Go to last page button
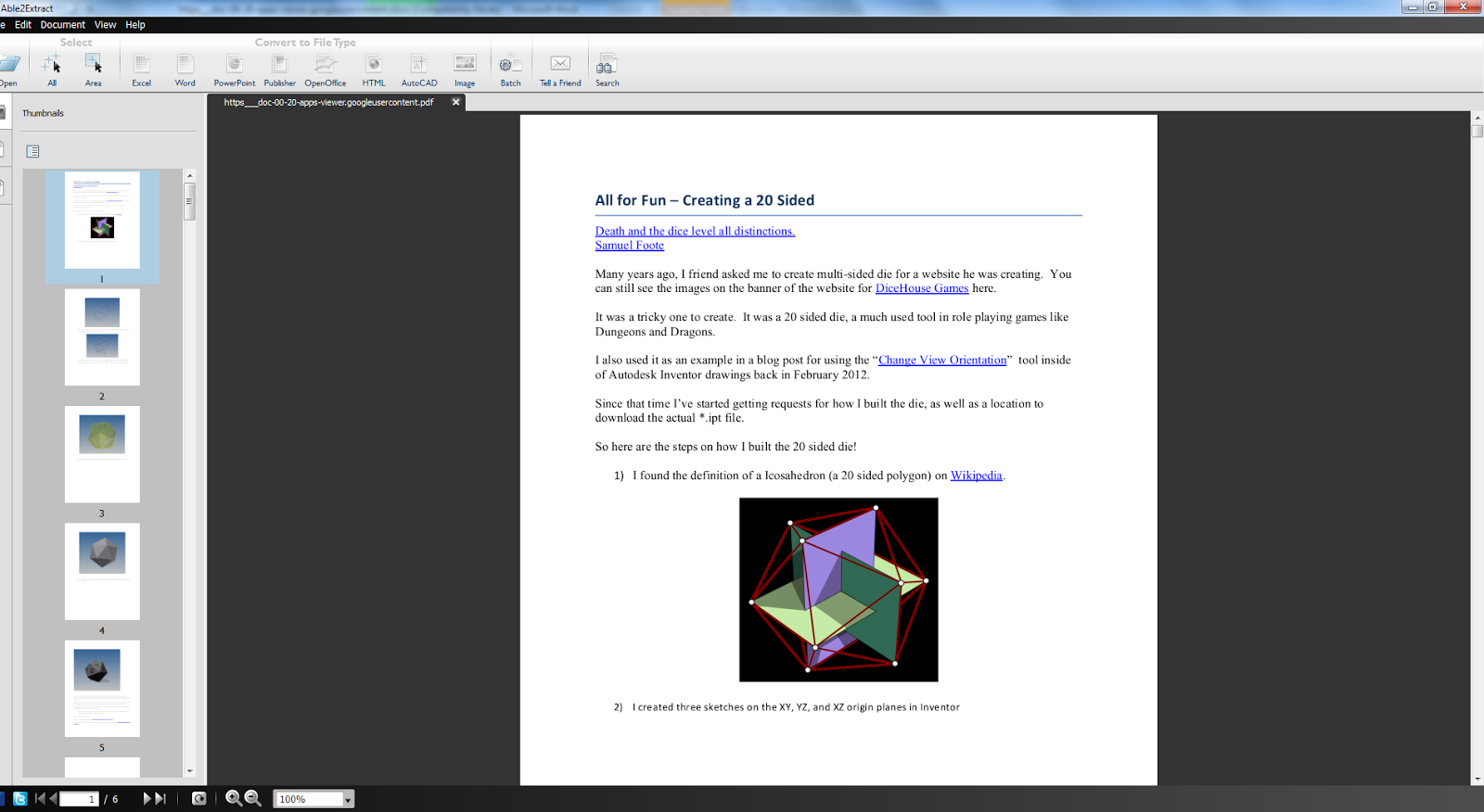Image resolution: width=1484 pixels, height=812 pixels. pyautogui.click(x=160, y=798)
